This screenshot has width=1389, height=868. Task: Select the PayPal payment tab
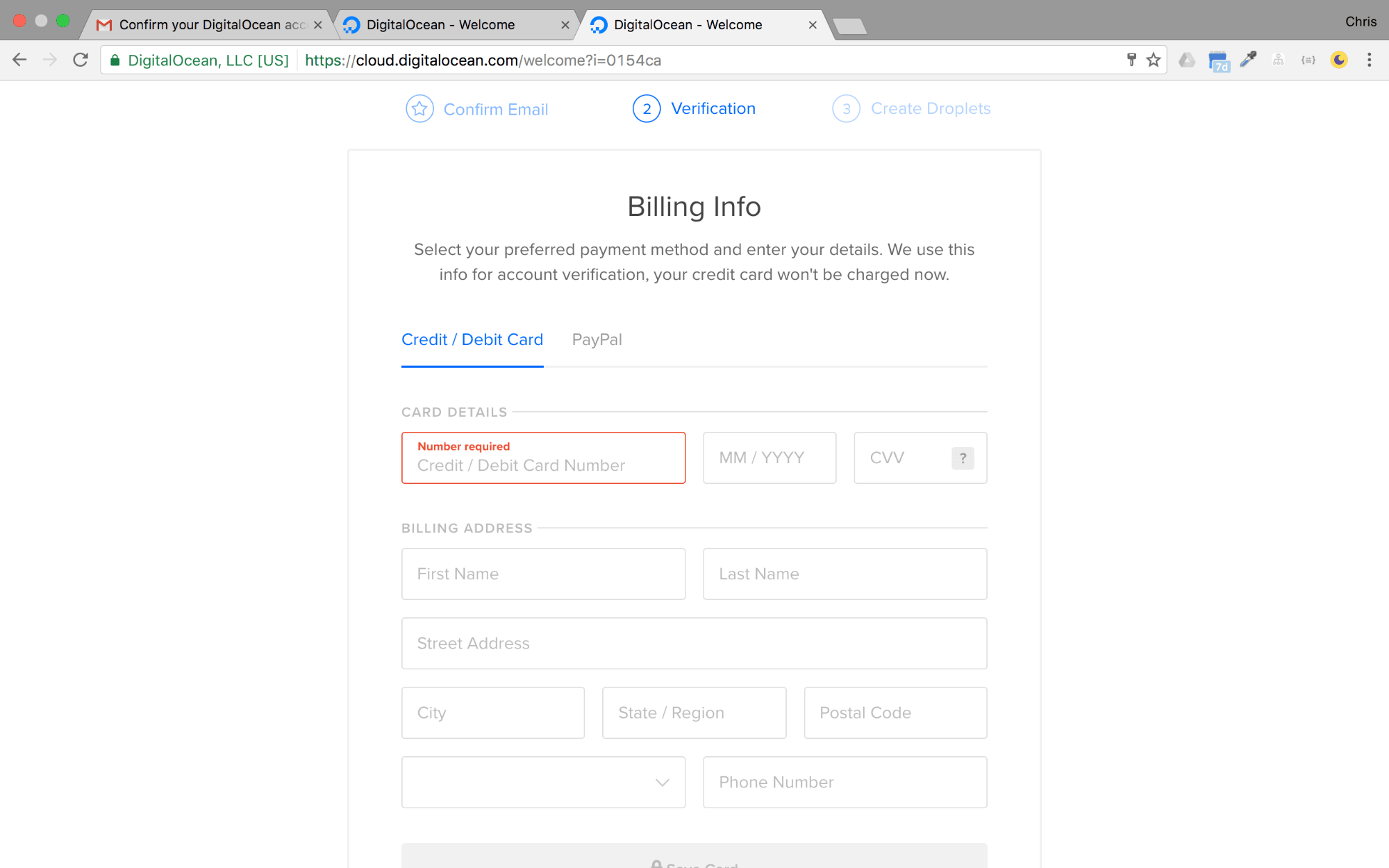[x=597, y=340]
